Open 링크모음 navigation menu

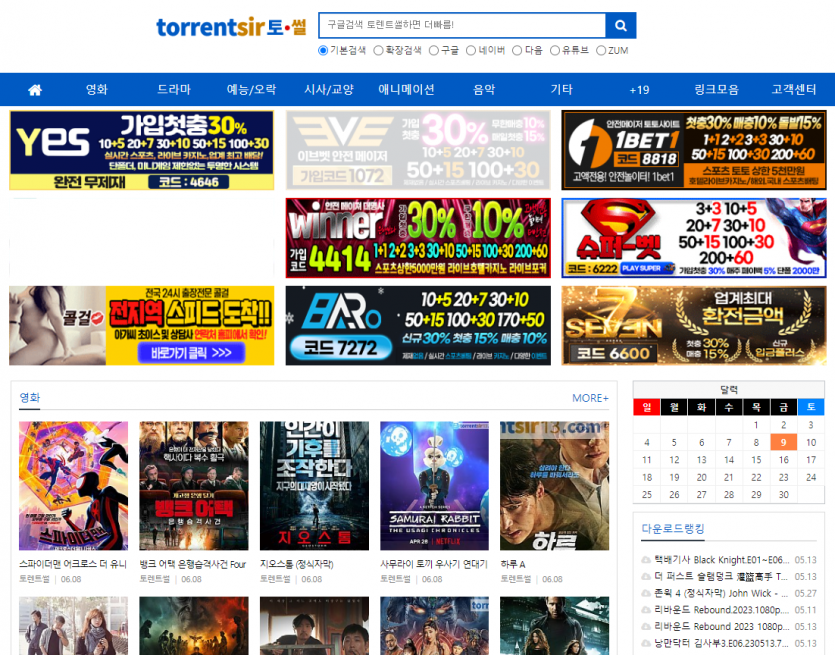coord(716,89)
